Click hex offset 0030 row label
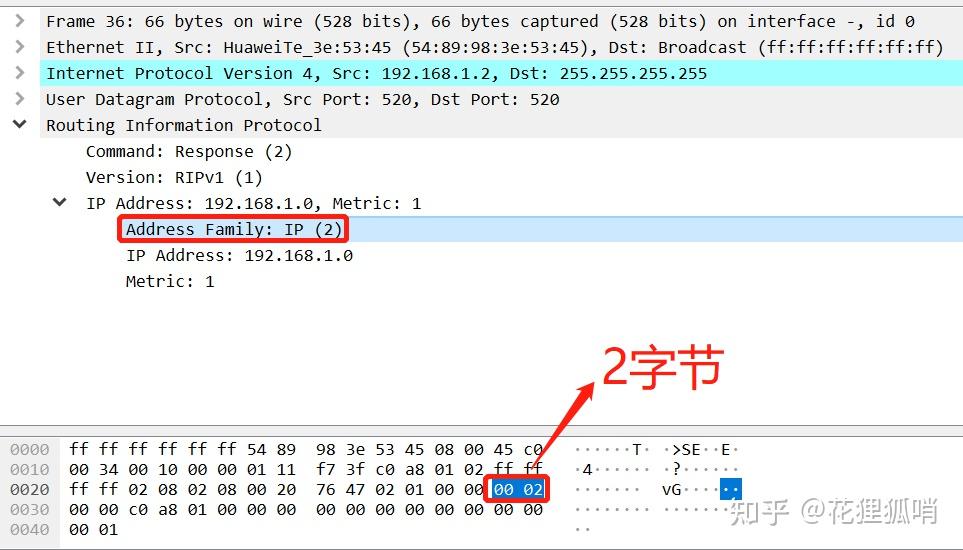Image resolution: width=963 pixels, height=550 pixels. tap(29, 509)
